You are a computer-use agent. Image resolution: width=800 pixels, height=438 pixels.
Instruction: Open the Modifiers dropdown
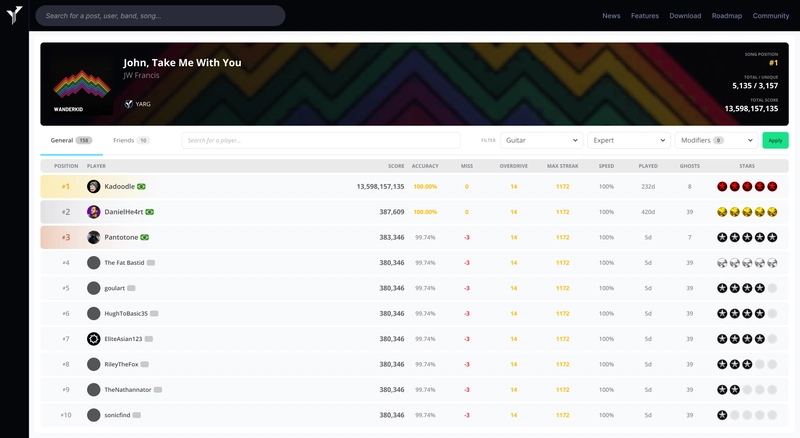pos(716,140)
